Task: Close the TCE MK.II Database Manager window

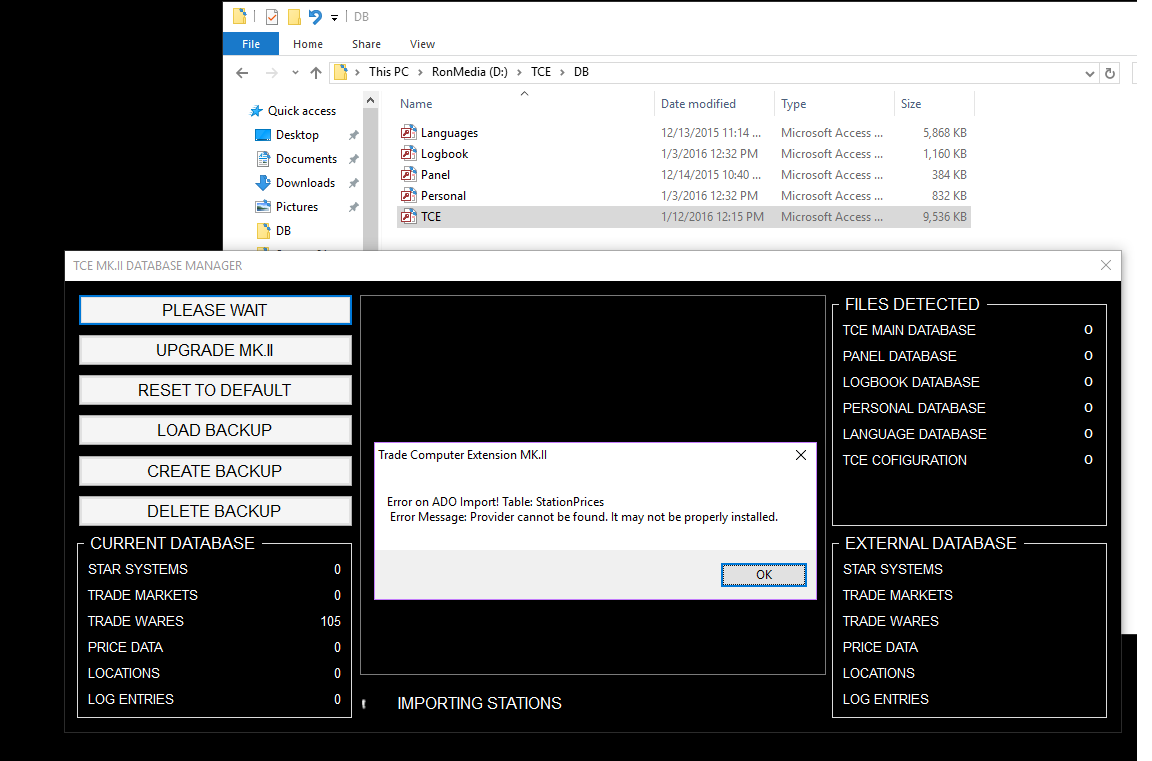Action: (x=1106, y=265)
